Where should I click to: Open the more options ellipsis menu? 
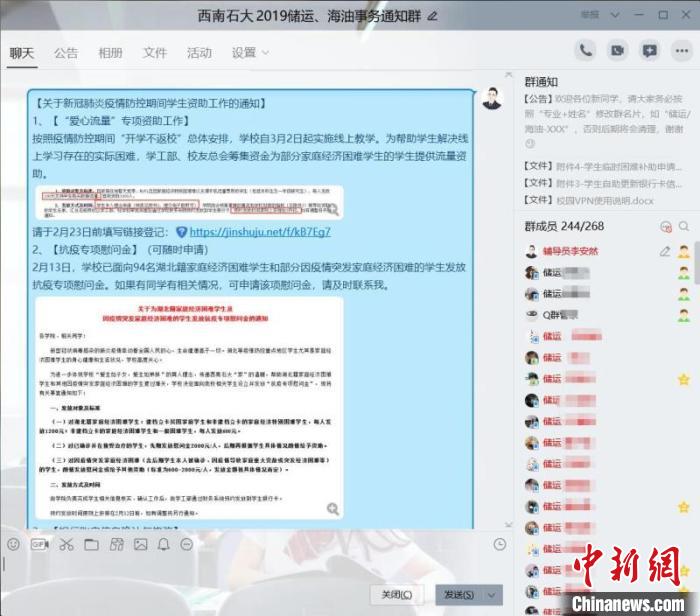coord(682,50)
